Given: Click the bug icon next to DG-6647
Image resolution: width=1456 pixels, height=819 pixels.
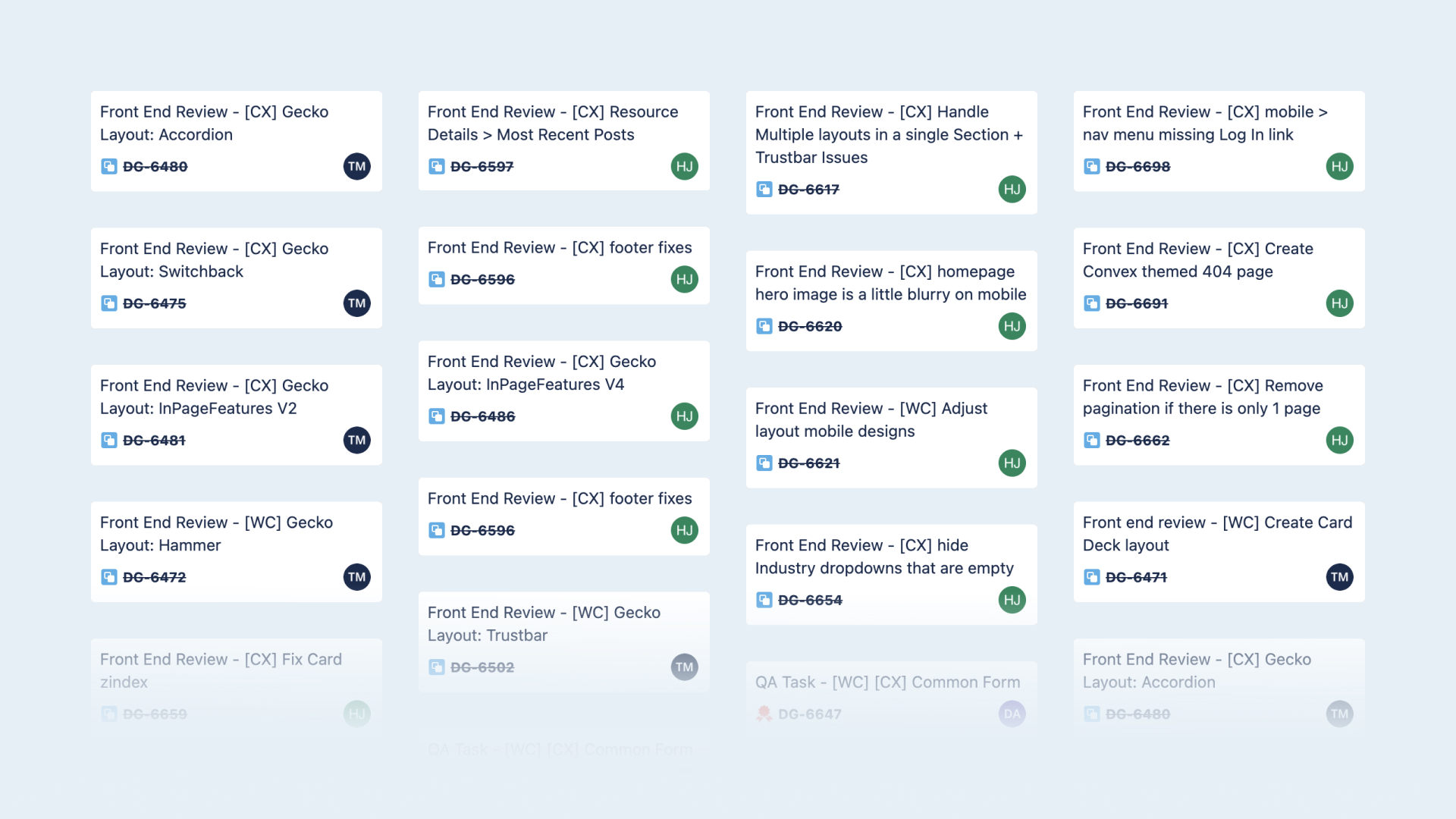Looking at the screenshot, I should tap(764, 714).
